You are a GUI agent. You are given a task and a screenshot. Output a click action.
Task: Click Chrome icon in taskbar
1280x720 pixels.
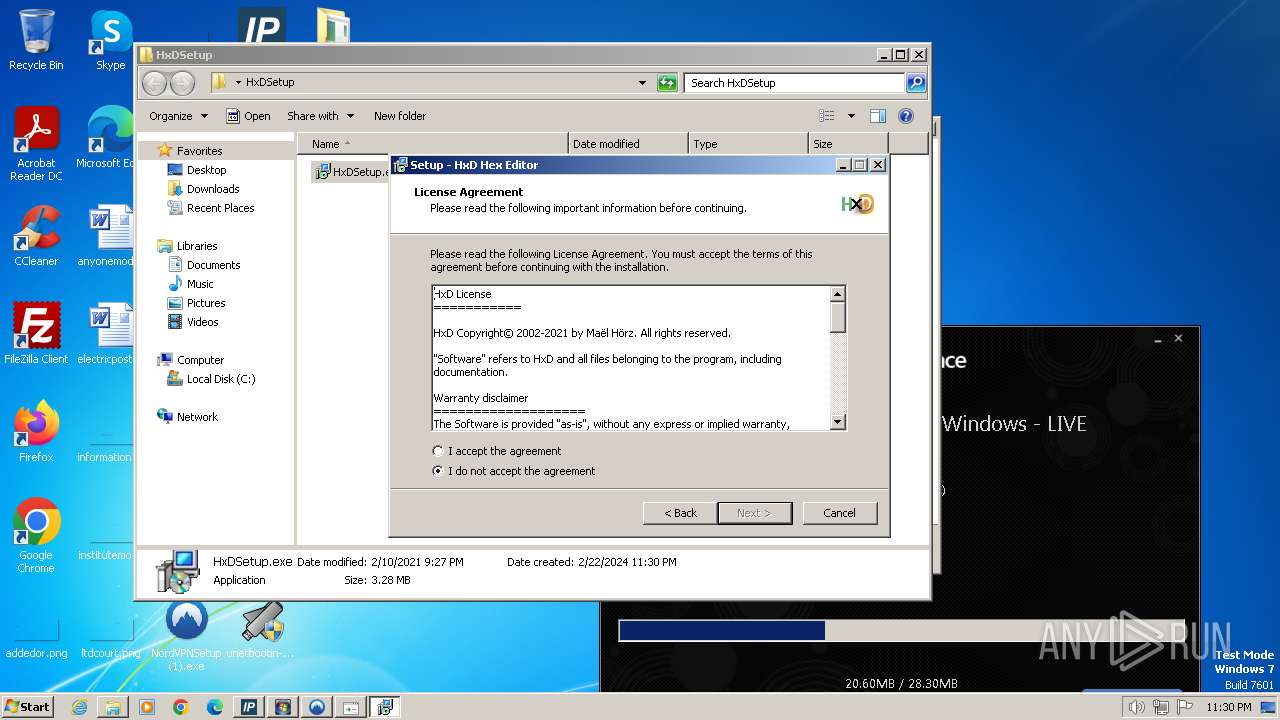click(181, 707)
